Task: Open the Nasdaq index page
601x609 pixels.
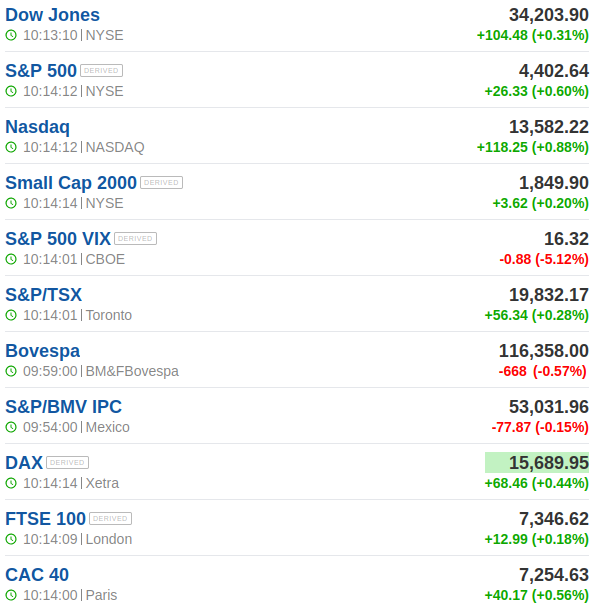Action: tap(37, 127)
